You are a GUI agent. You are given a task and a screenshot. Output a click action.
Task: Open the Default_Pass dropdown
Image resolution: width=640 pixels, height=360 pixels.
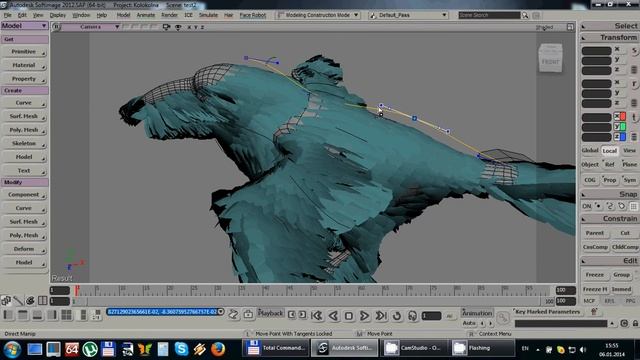click(x=408, y=15)
